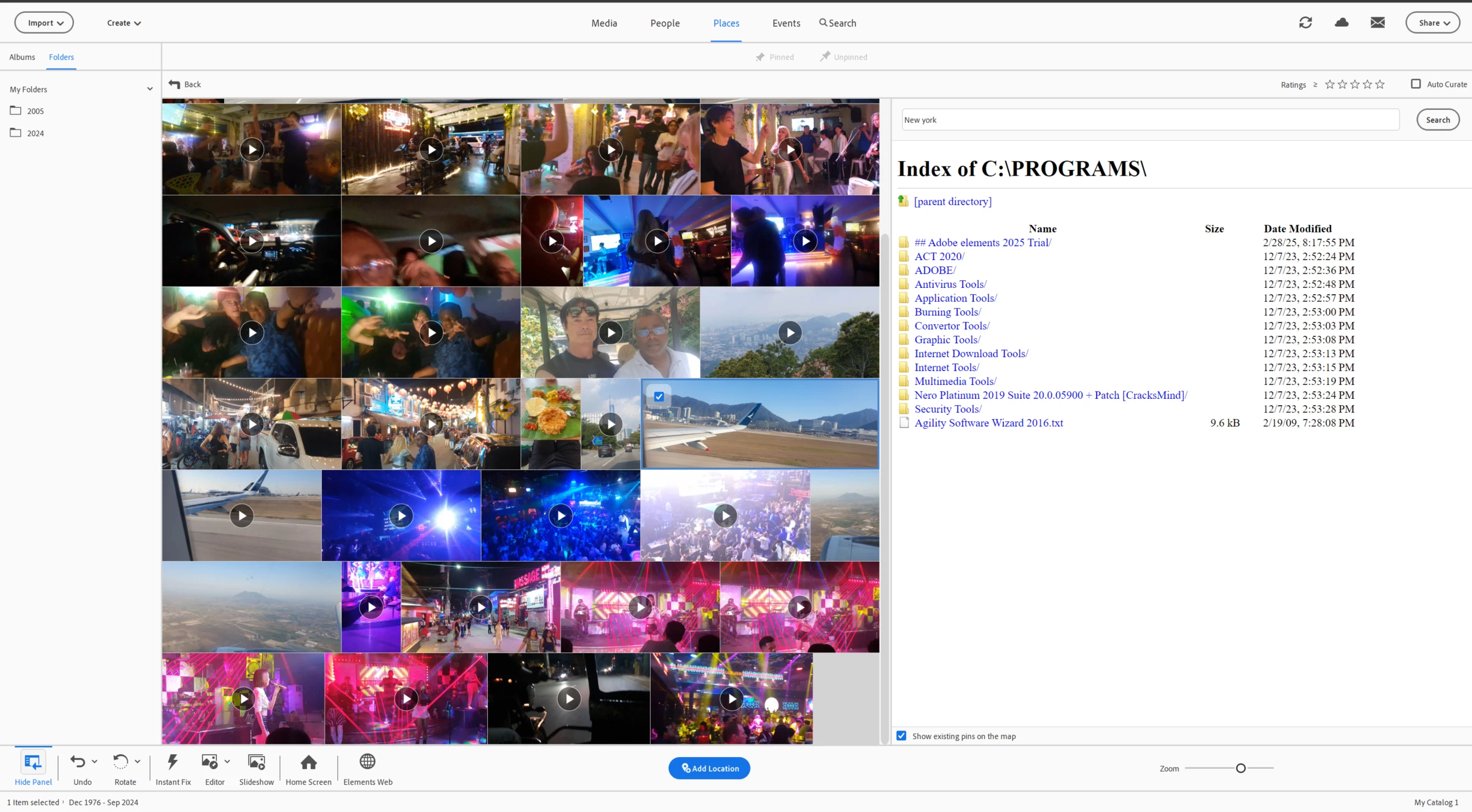Switch to the People tab

point(665,23)
